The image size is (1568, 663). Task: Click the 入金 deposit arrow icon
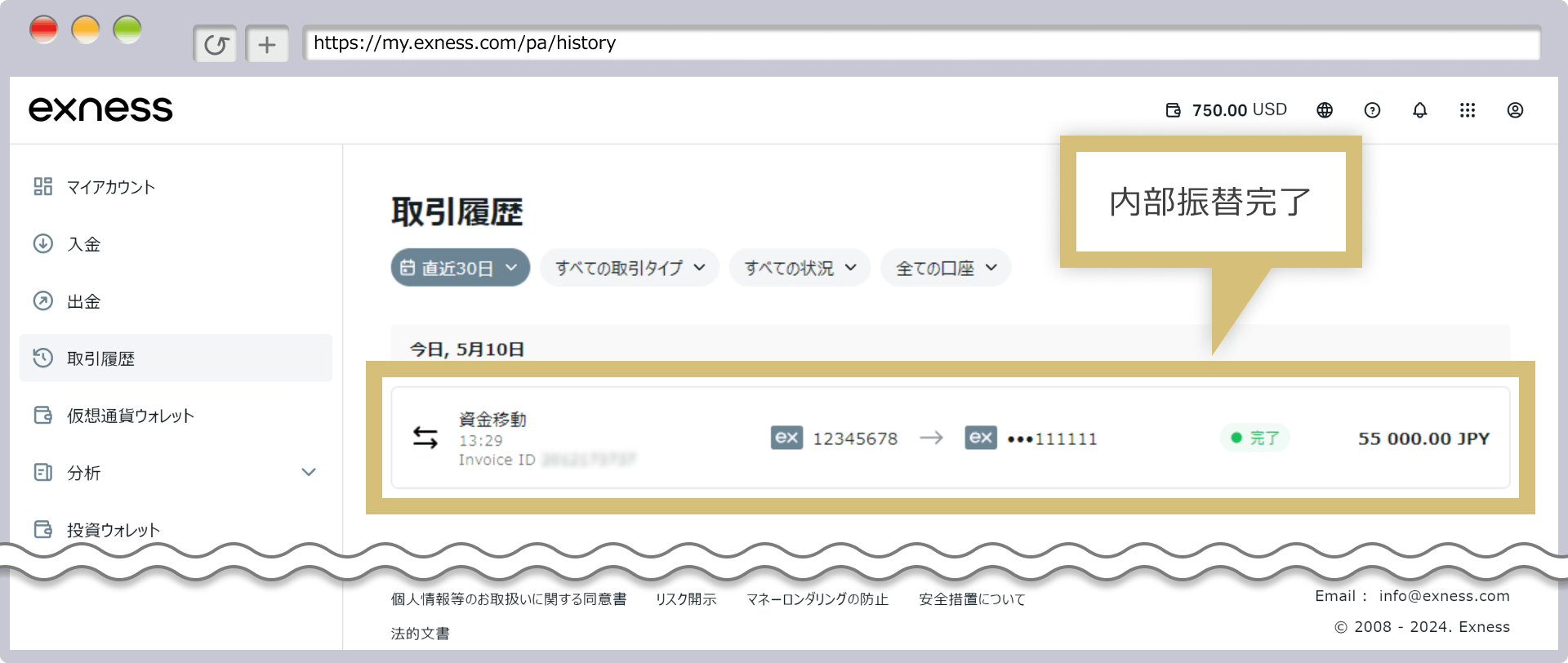point(43,244)
